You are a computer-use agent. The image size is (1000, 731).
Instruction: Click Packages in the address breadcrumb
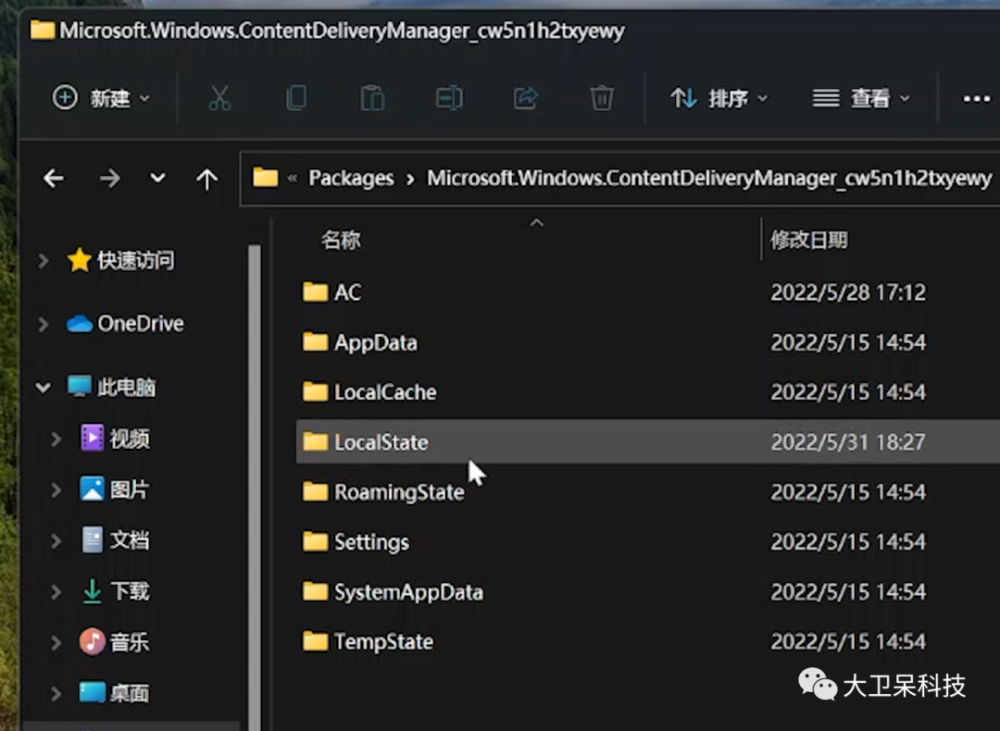[x=351, y=179]
